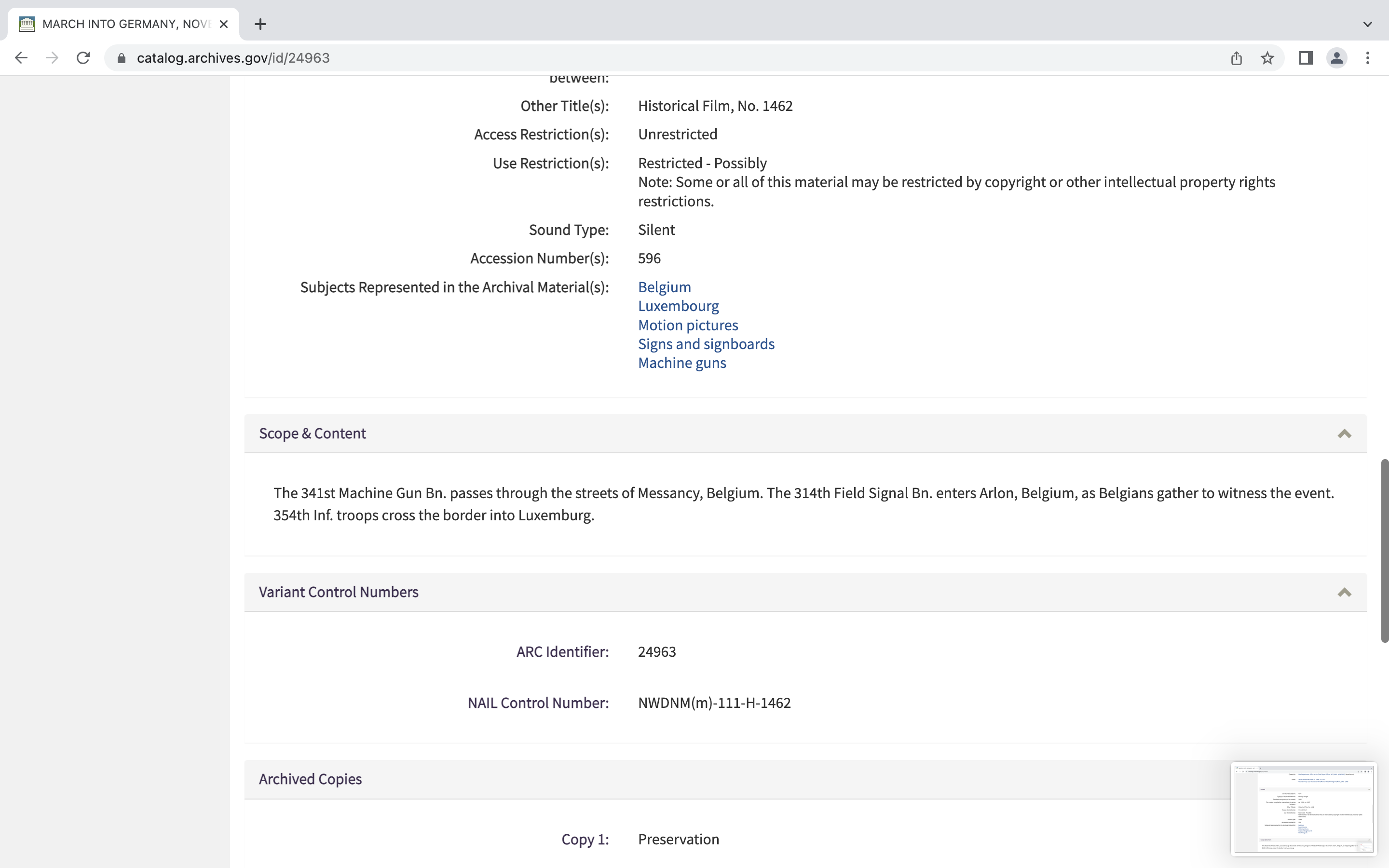This screenshot has height=868, width=1389.
Task: Bookmark this page with star icon
Action: 1267,58
